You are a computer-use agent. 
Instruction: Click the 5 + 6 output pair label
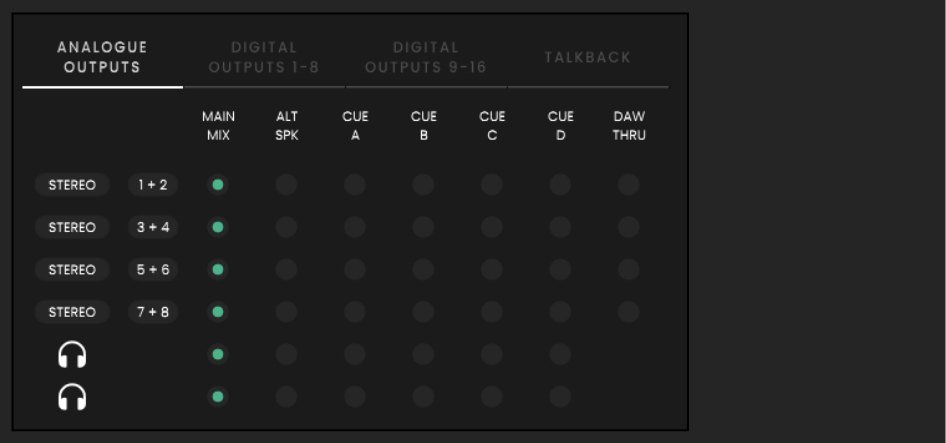pos(153,269)
